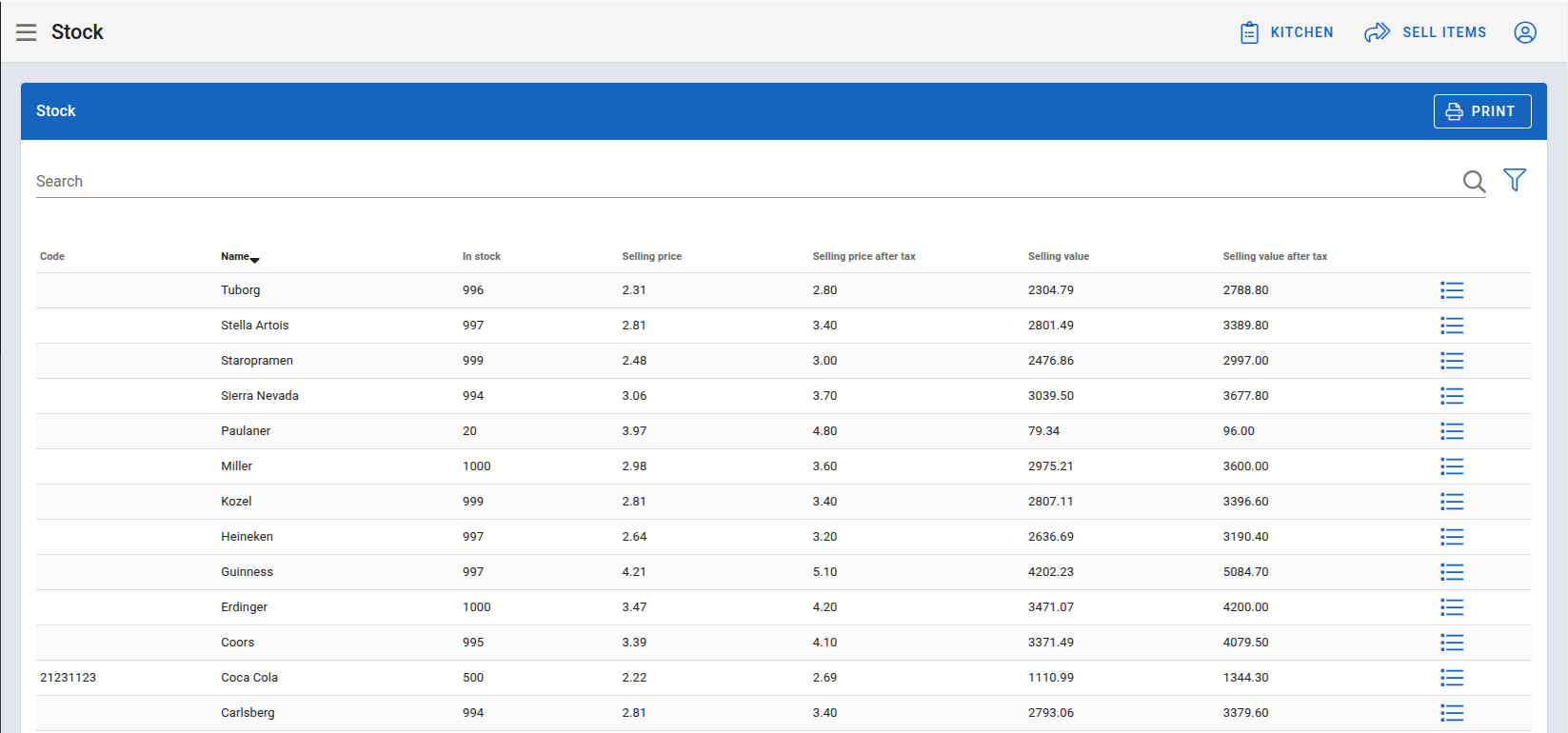The height and width of the screenshot is (733, 1568).
Task: Select the Carlsberg name cell
Action: [248, 713]
